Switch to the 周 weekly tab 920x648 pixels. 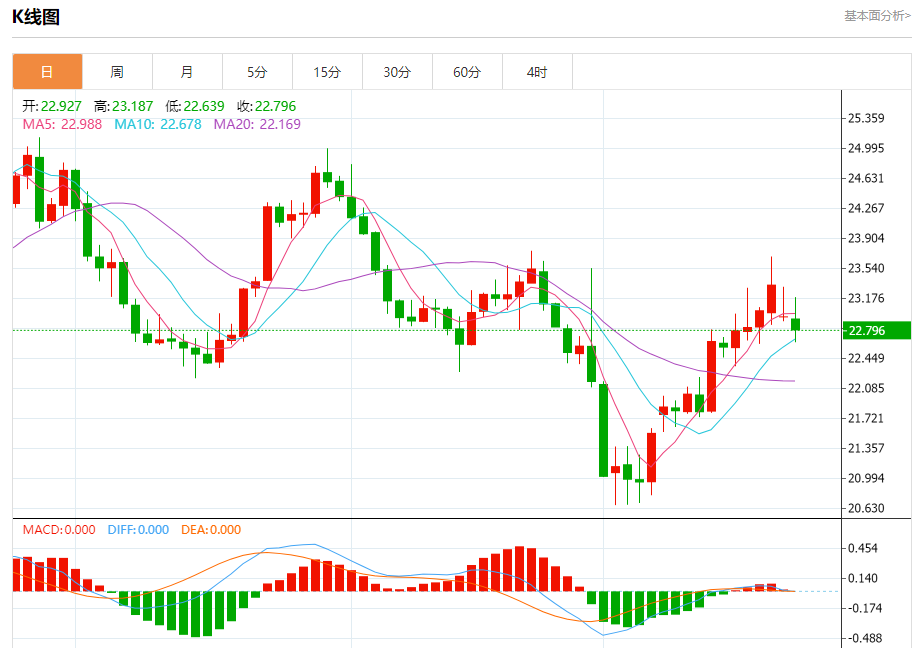tap(117, 72)
